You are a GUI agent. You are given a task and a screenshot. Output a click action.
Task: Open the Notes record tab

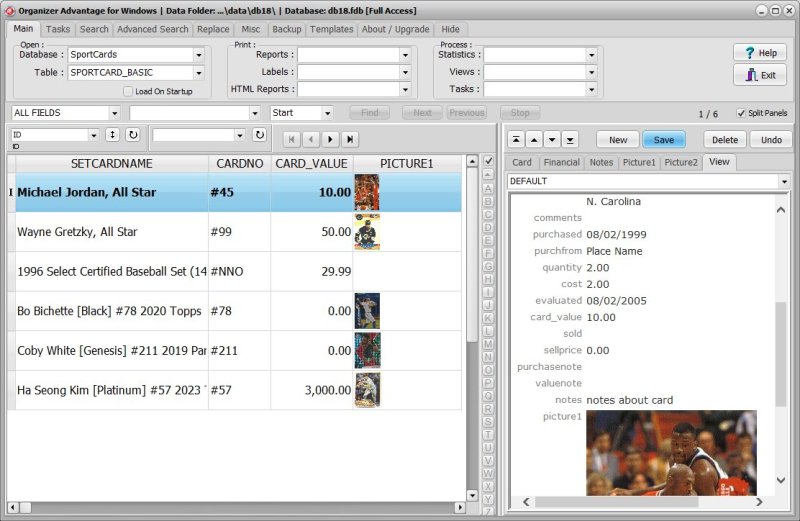[601, 162]
